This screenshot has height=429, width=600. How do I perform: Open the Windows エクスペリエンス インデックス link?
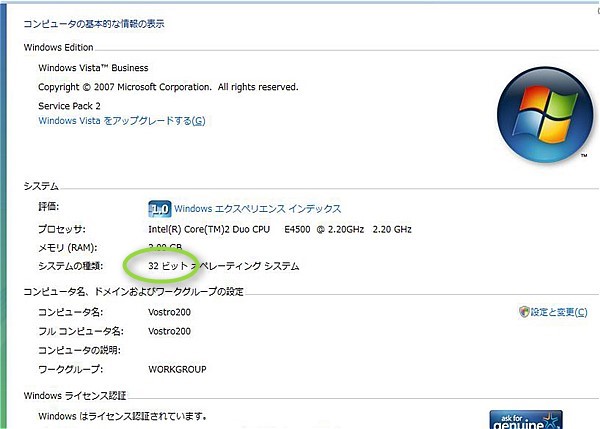258,209
